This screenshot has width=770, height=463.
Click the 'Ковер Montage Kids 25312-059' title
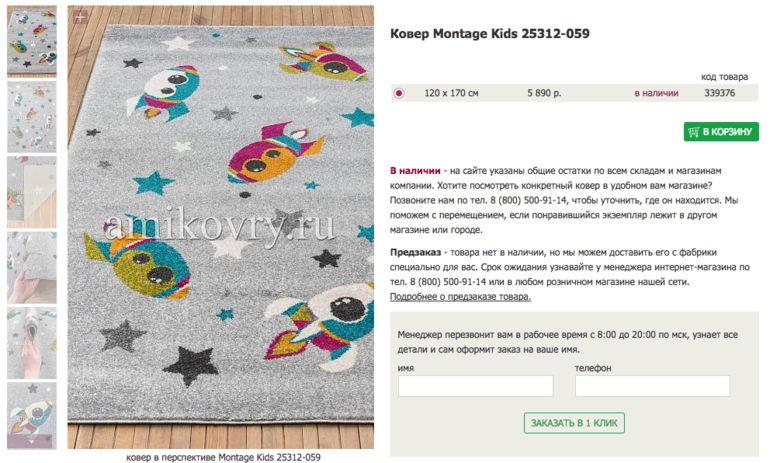[x=490, y=34]
